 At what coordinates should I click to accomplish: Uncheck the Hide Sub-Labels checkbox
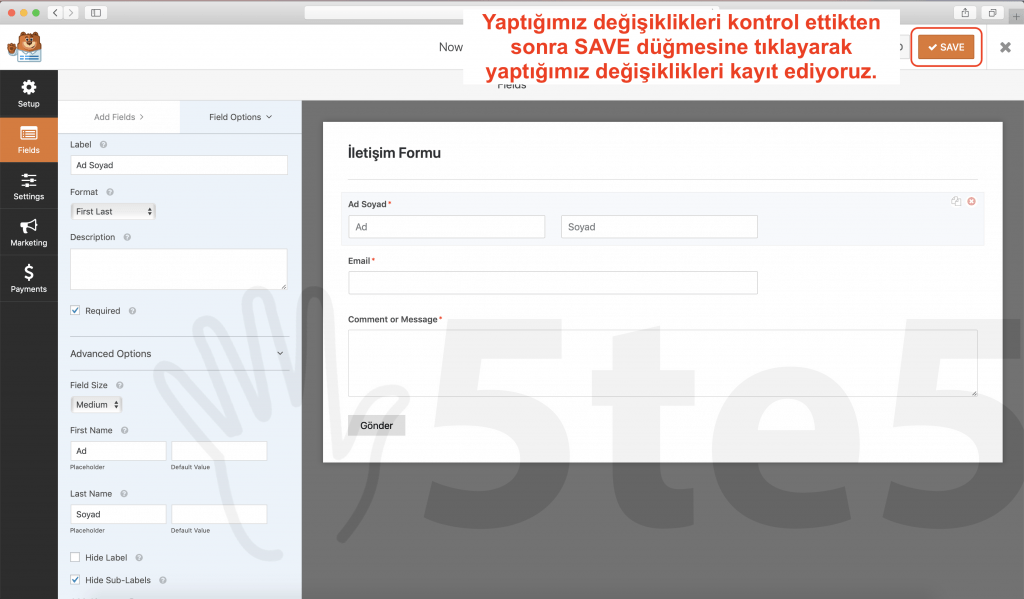pos(76,580)
